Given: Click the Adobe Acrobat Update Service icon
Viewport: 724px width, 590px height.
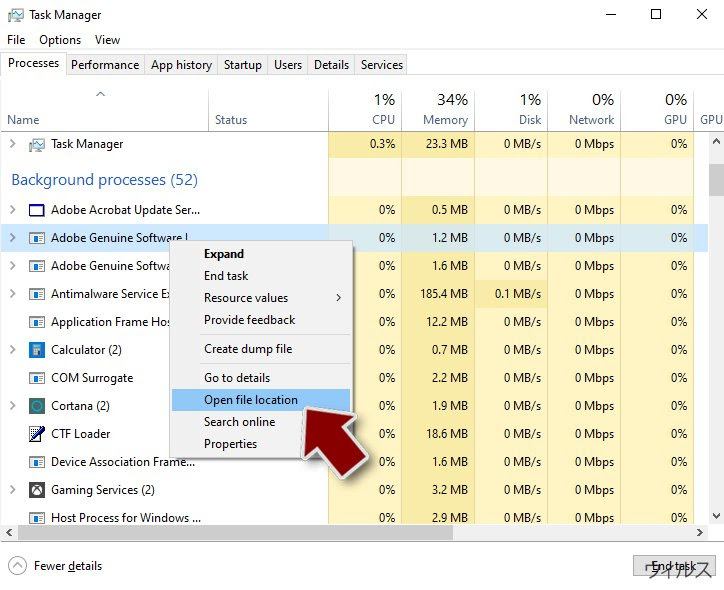Looking at the screenshot, I should 36,210.
